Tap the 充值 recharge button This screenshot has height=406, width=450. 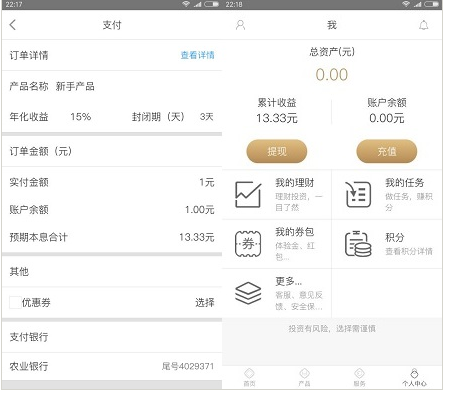387,151
